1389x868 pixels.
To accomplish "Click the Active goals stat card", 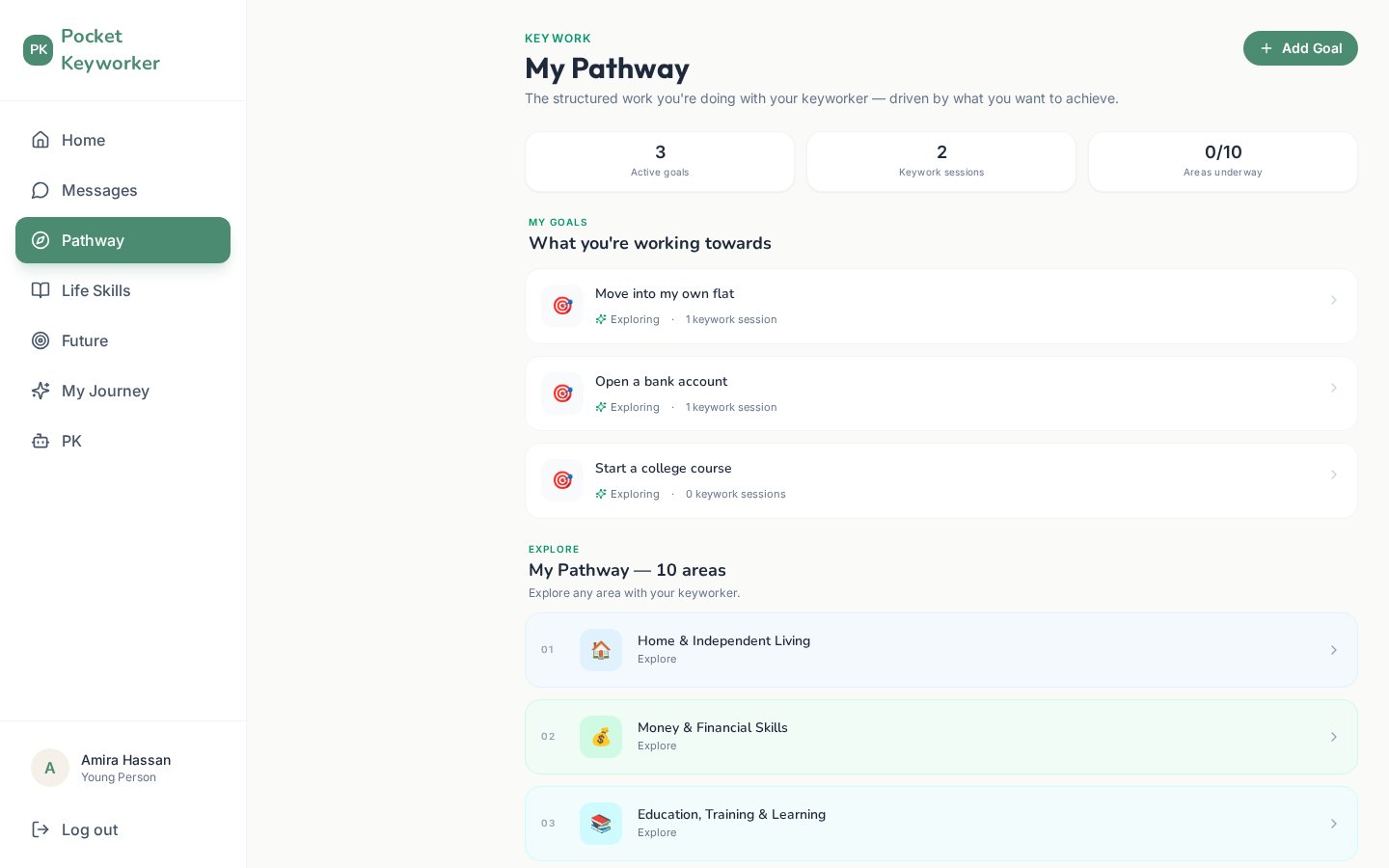I will click(660, 162).
